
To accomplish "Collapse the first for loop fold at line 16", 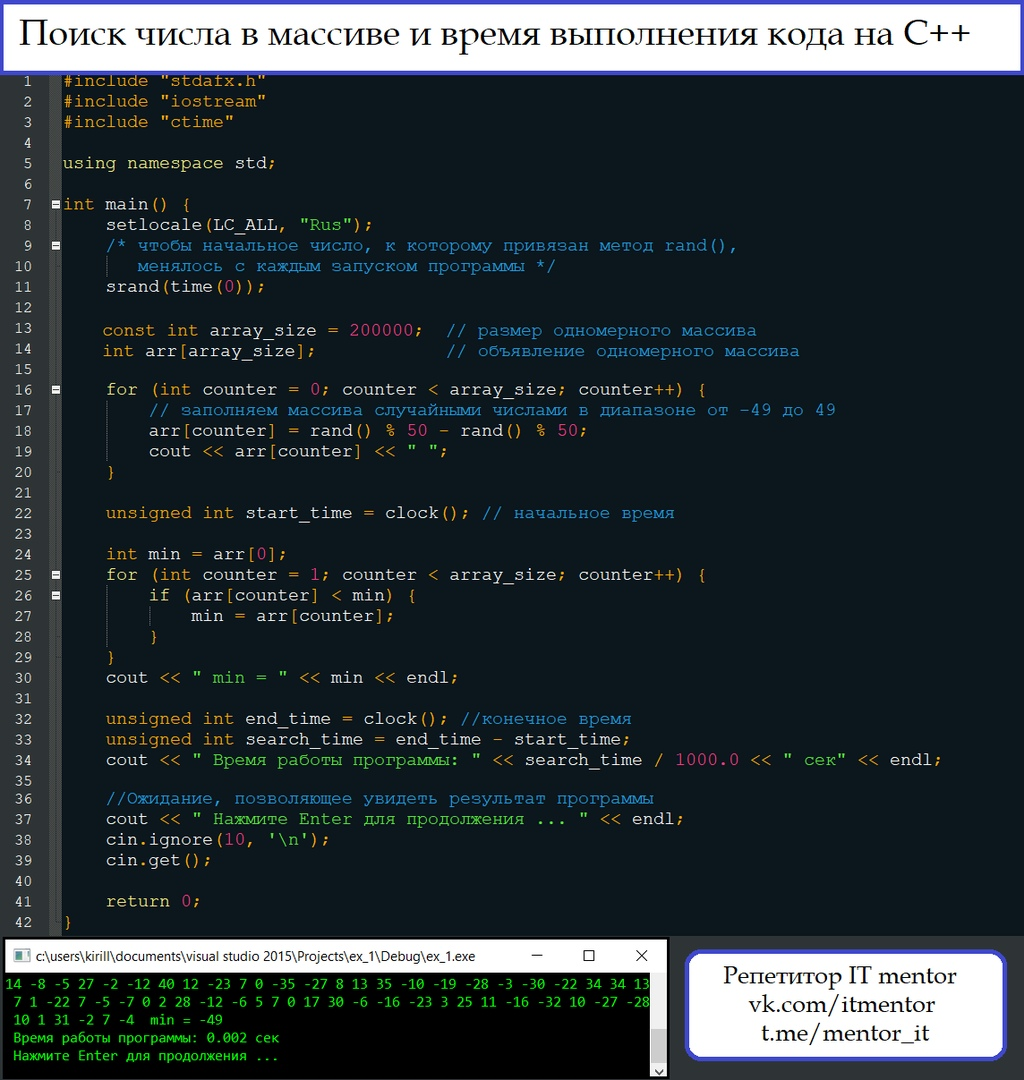I will click(x=56, y=390).
